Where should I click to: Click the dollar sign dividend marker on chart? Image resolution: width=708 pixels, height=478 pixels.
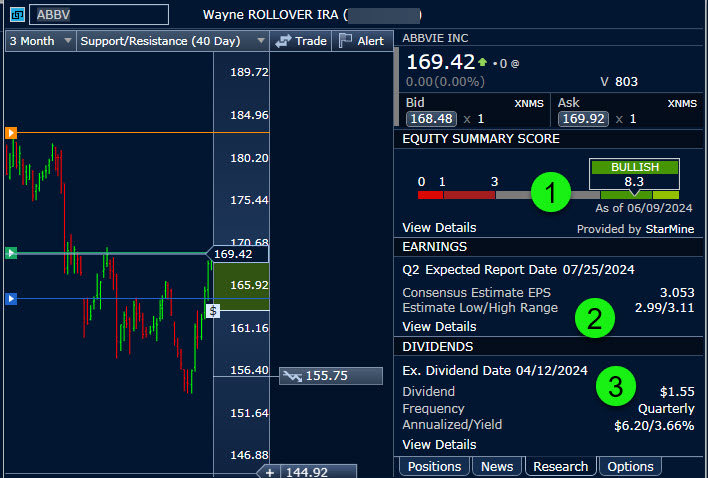pos(212,311)
